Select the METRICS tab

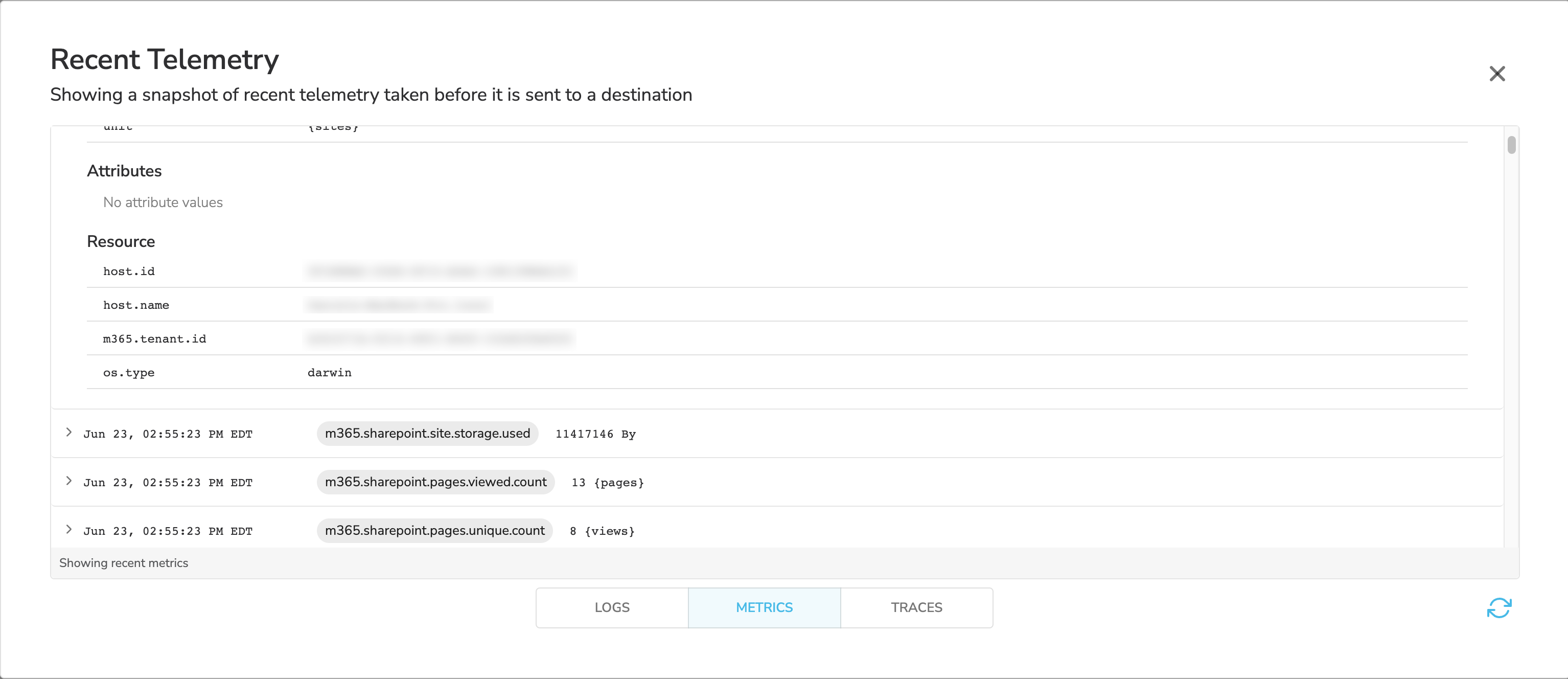pyautogui.click(x=764, y=607)
